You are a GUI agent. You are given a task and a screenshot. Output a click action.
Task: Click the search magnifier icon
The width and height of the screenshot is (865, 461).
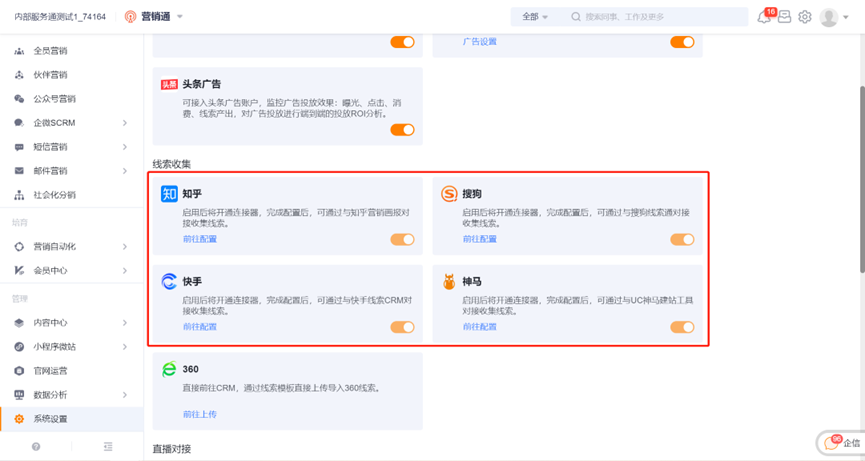pyautogui.click(x=576, y=17)
